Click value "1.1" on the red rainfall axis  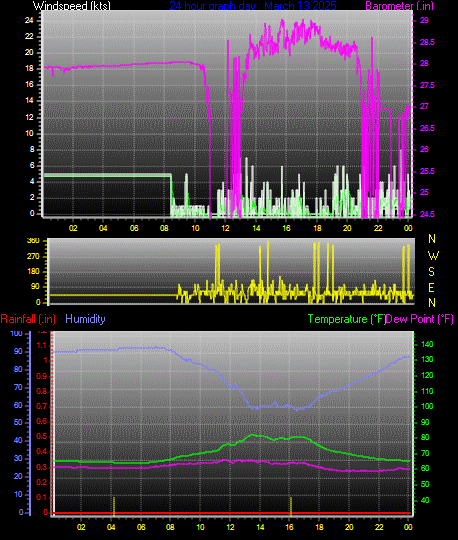pos(42,345)
